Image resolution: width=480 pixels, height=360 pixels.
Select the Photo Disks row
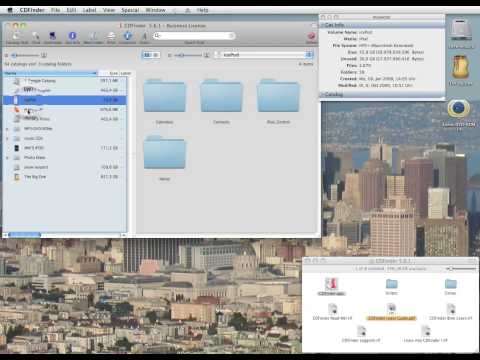(65, 158)
